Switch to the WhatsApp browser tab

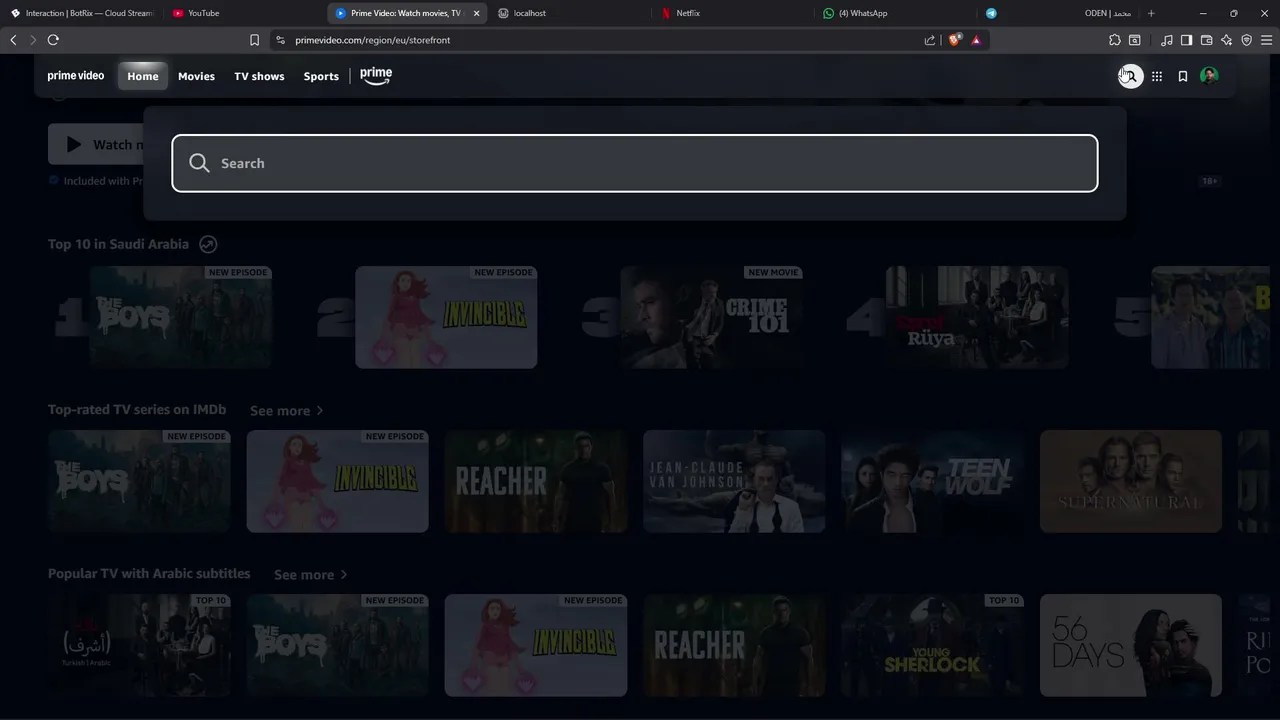(893, 13)
